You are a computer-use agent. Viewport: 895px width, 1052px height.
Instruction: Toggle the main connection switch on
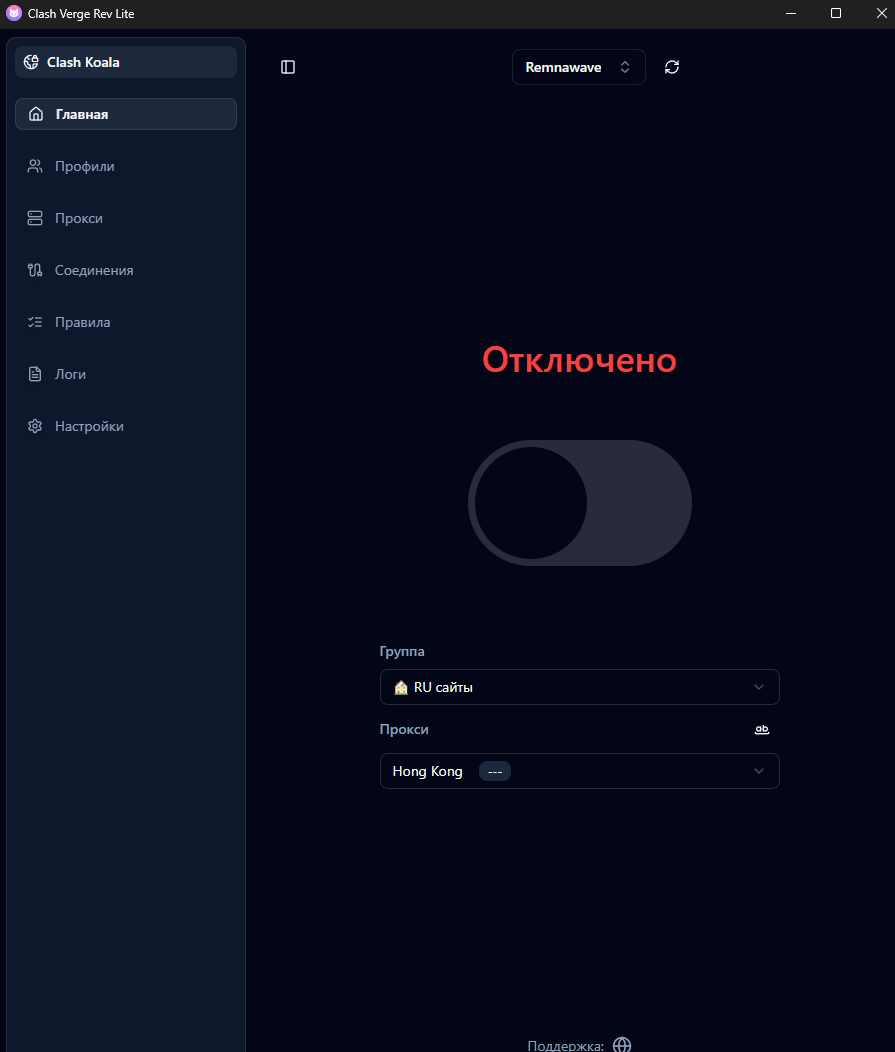tap(580, 503)
